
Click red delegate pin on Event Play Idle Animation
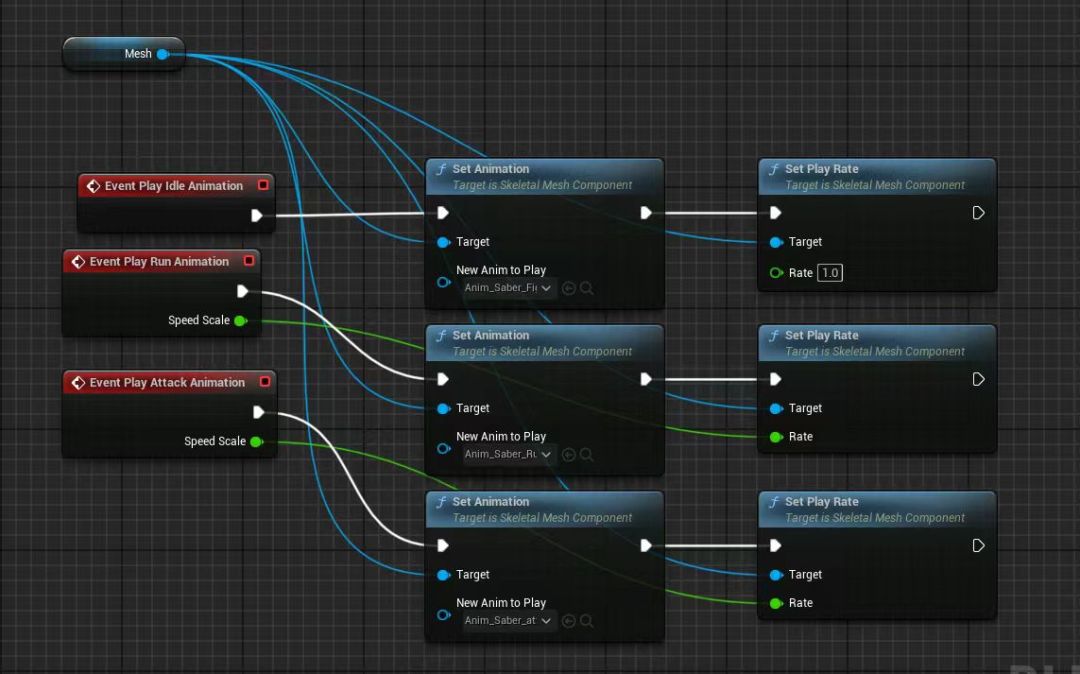tap(263, 186)
